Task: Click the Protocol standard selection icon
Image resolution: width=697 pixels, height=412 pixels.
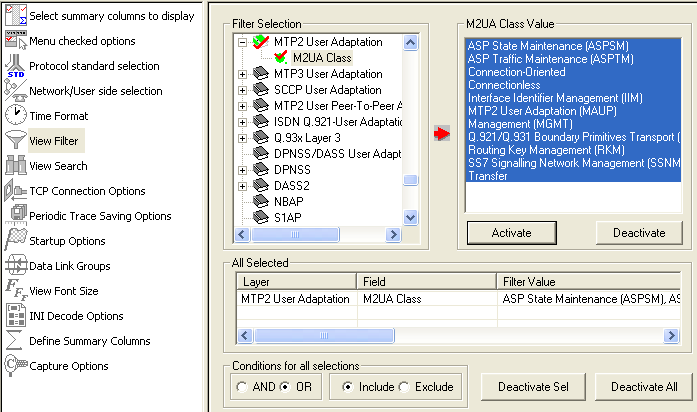Action: pyautogui.click(x=15, y=66)
